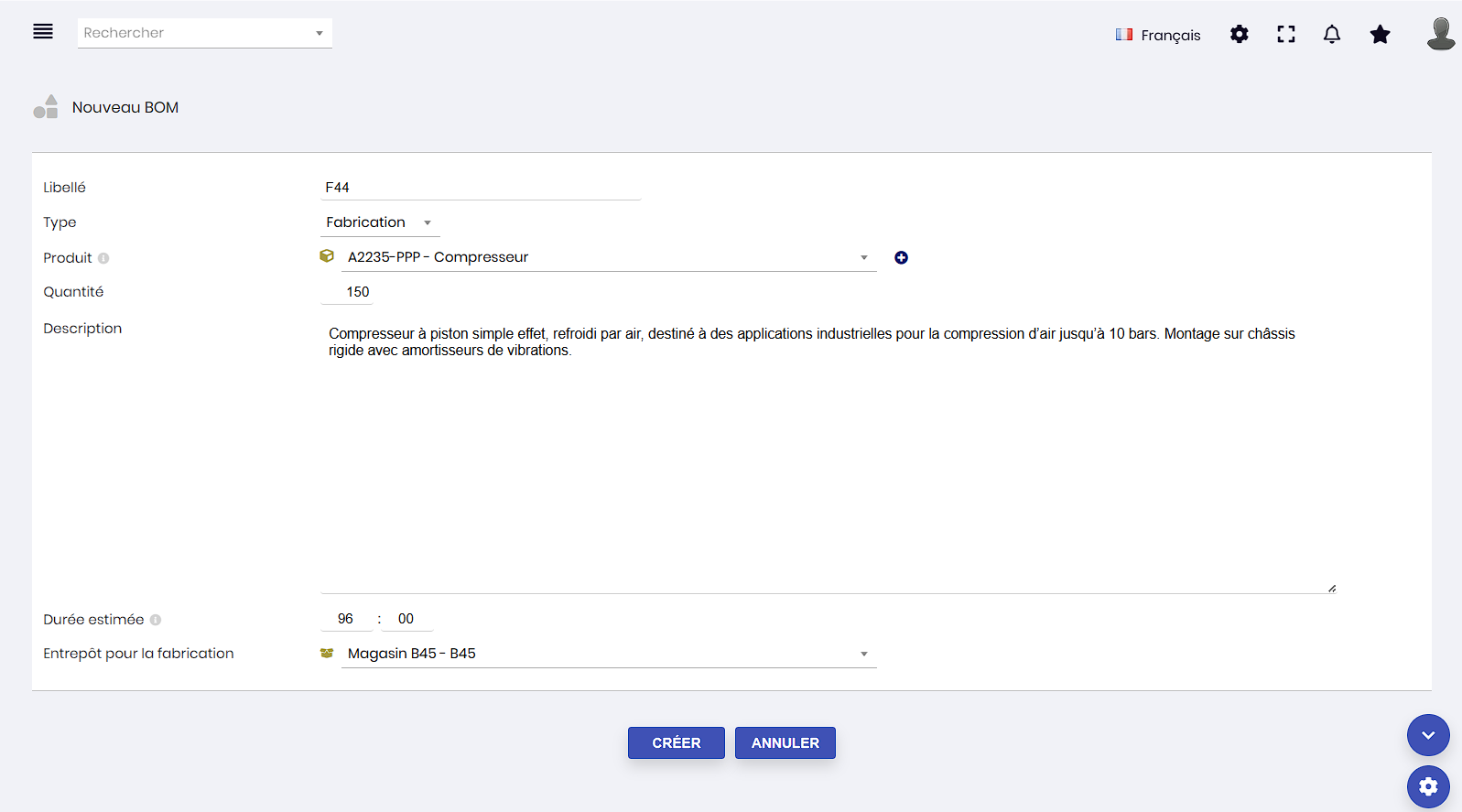Toggle fullscreen mode icon

[1285, 35]
